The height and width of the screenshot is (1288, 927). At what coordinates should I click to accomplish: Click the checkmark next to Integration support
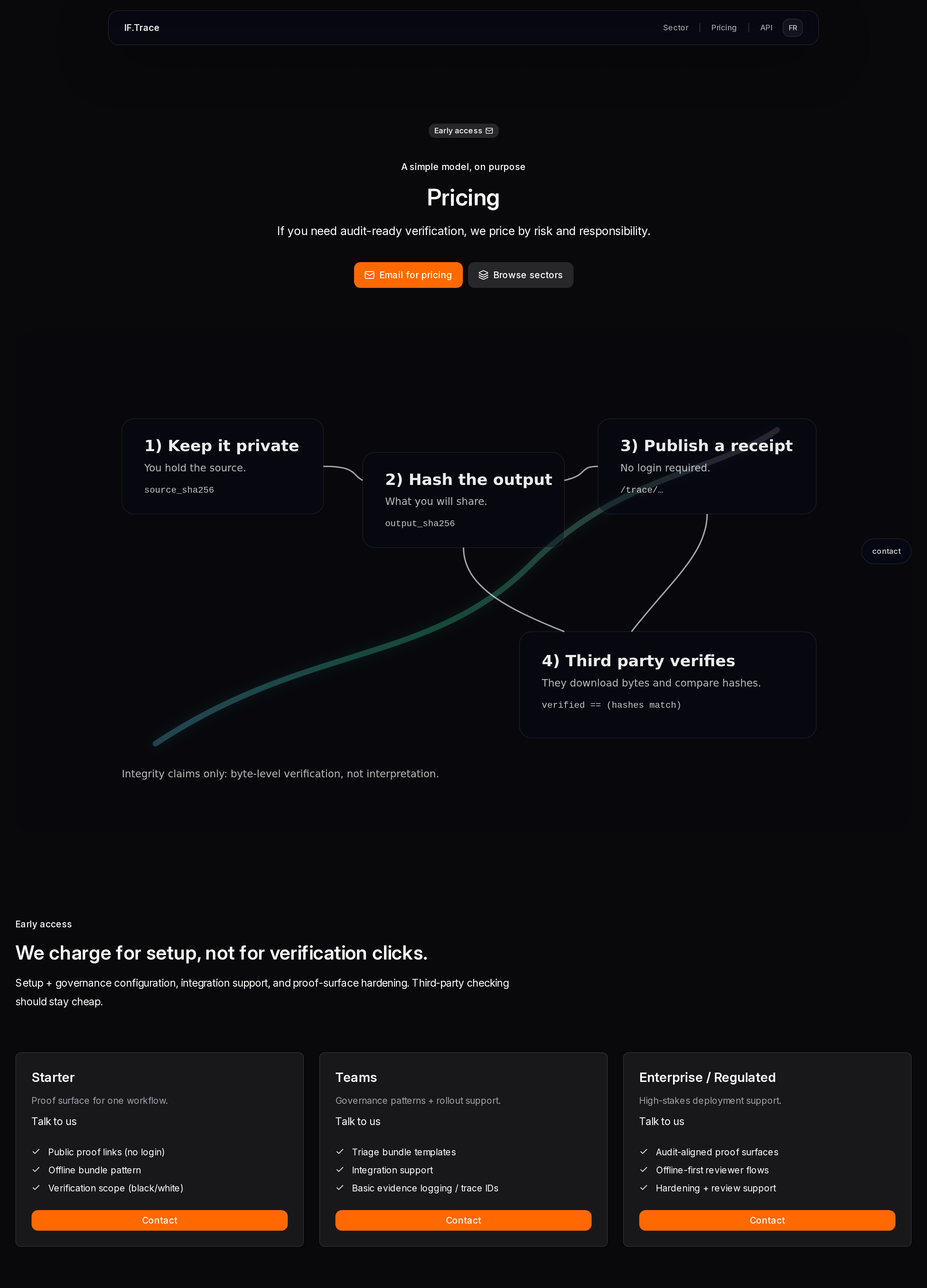click(x=340, y=1170)
